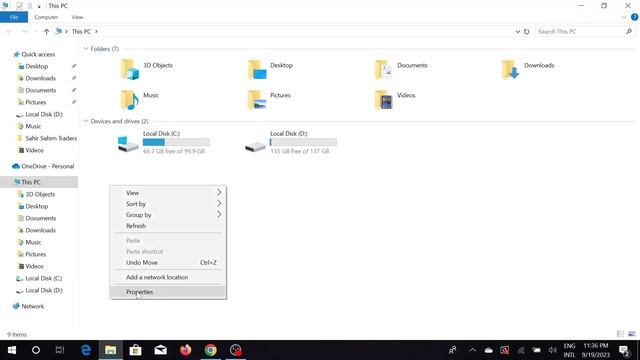Open the Downloads folder icon in Folders
Viewport: 640px width, 360px height.
[x=511, y=69]
